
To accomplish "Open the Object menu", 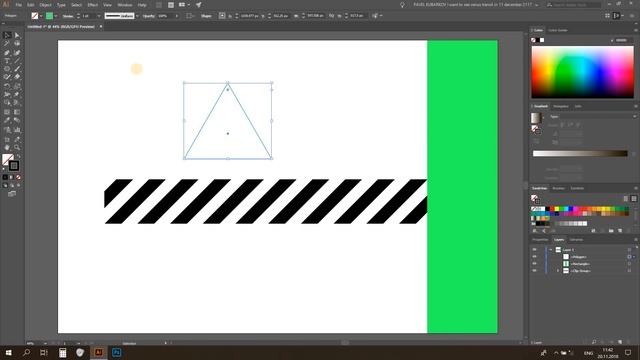I will click(45, 5).
